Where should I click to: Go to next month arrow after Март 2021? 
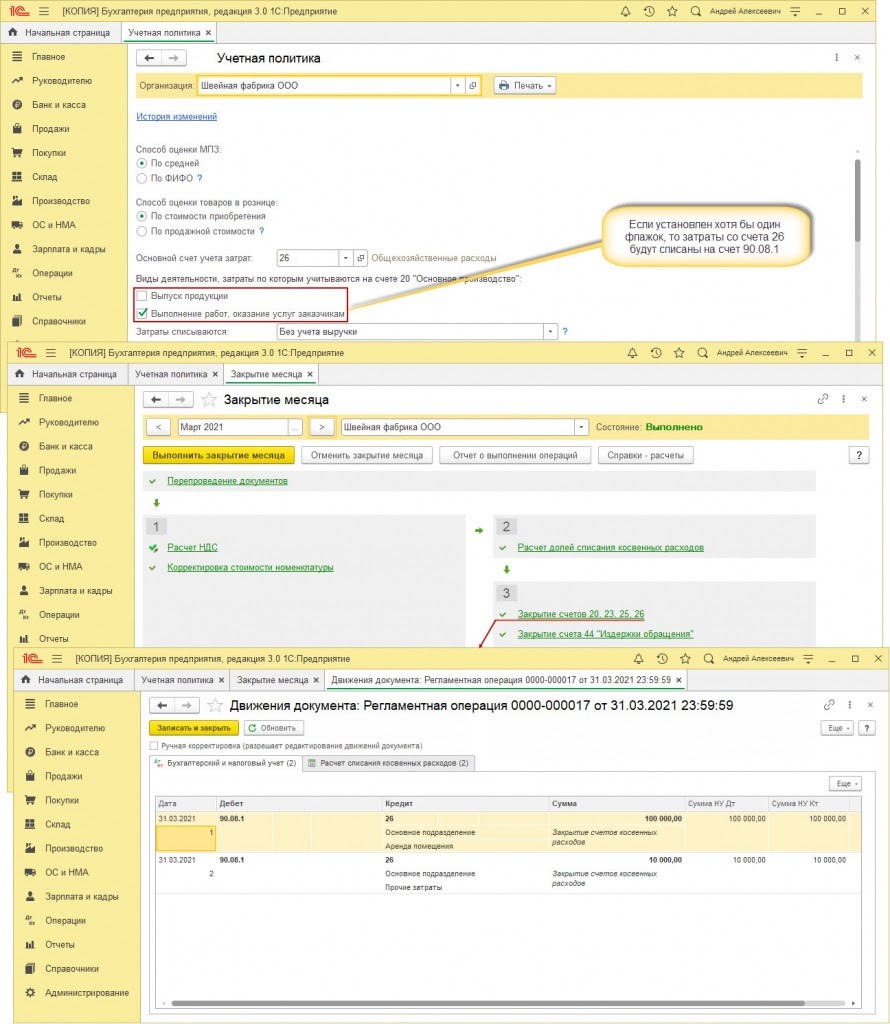321,427
